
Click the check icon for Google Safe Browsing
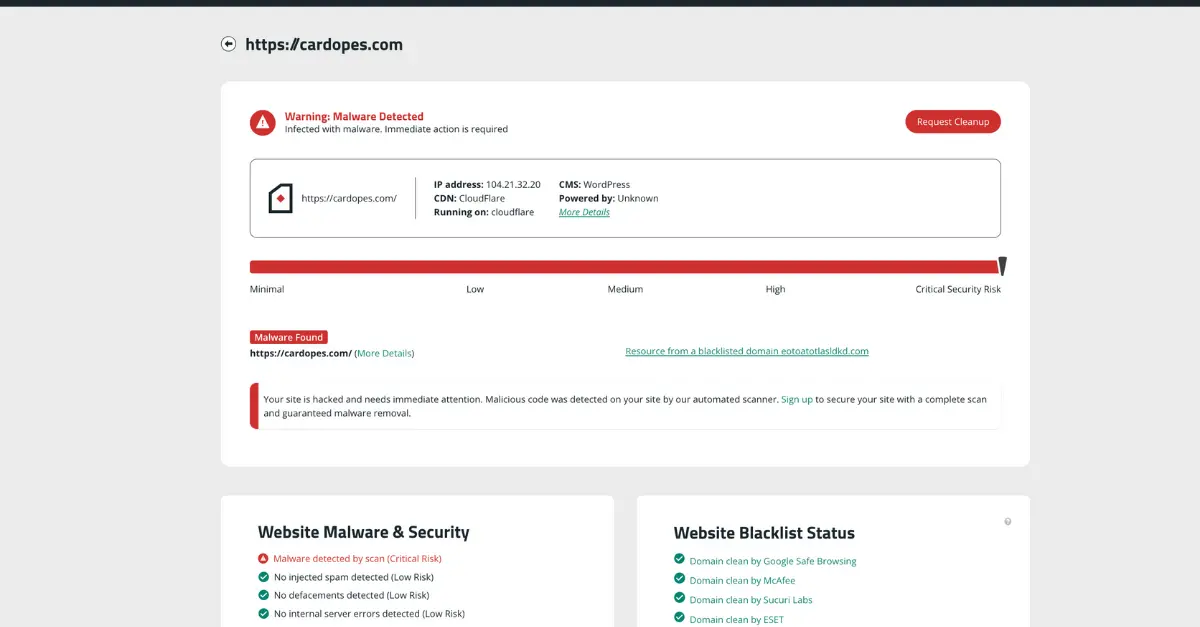(x=679, y=560)
